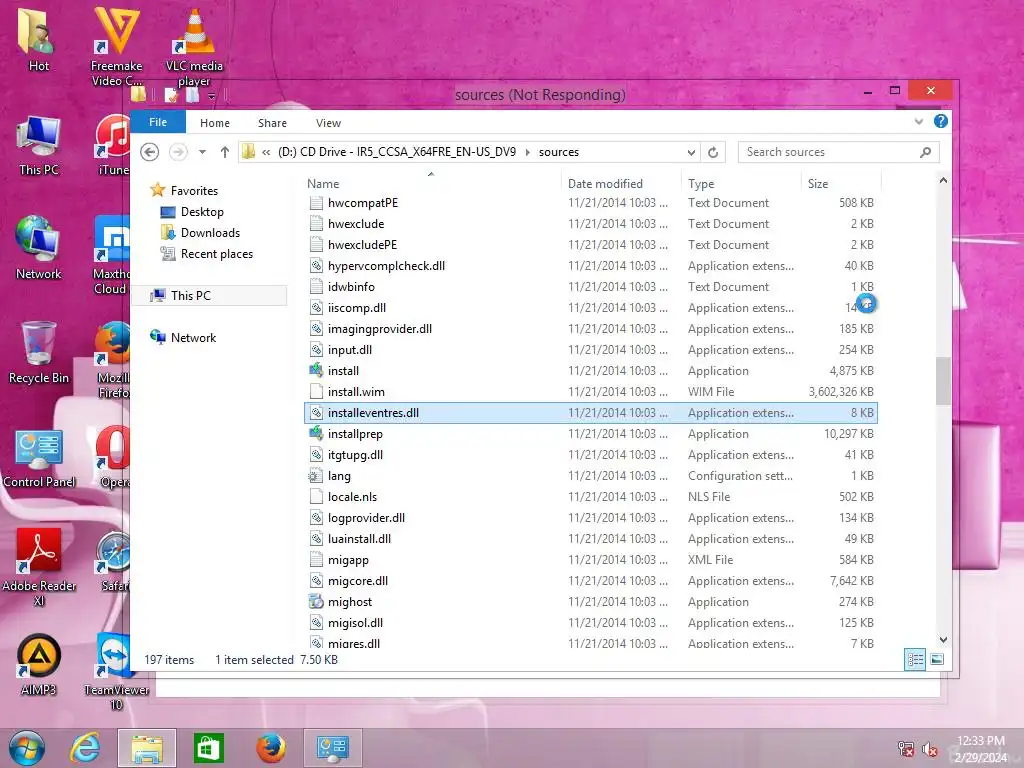This screenshot has width=1024, height=768.
Task: Select Network in navigation pane
Action: click(x=193, y=338)
